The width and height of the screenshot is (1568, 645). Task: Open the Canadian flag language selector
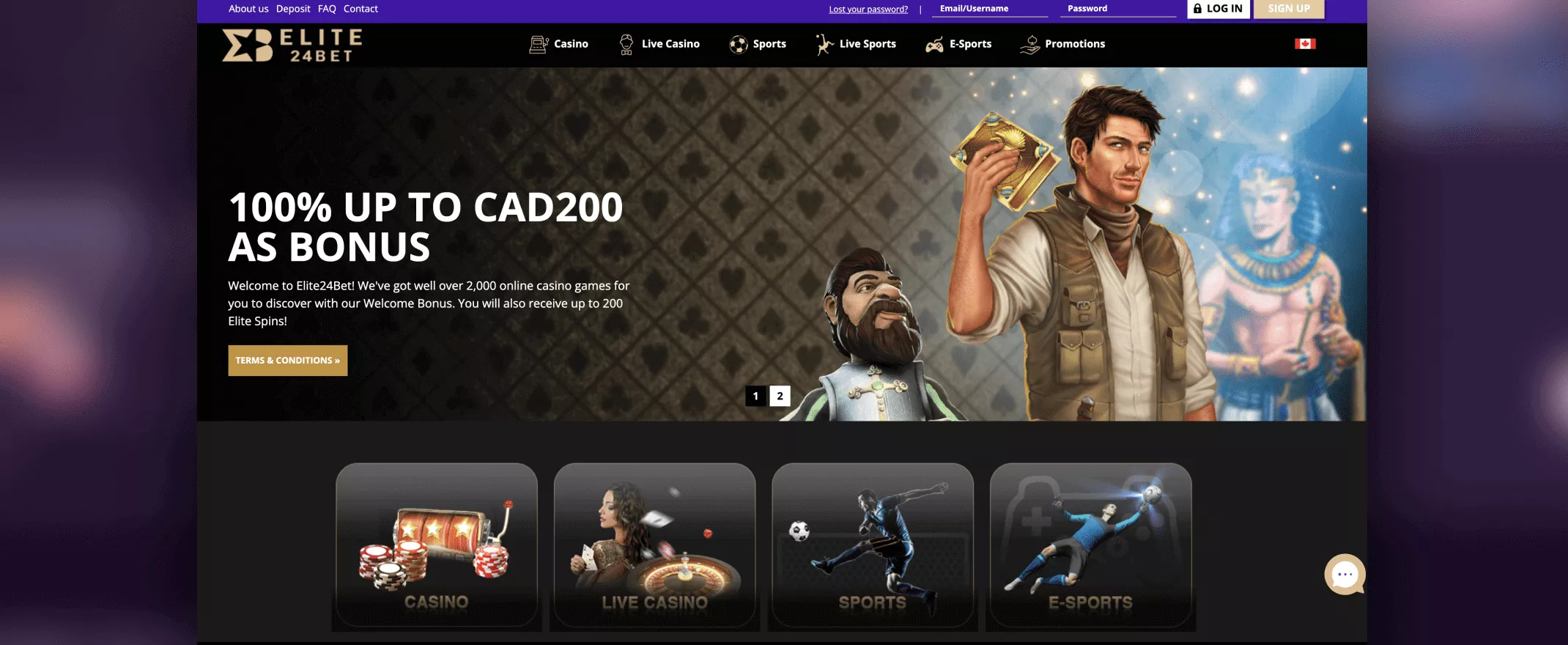point(1305,44)
